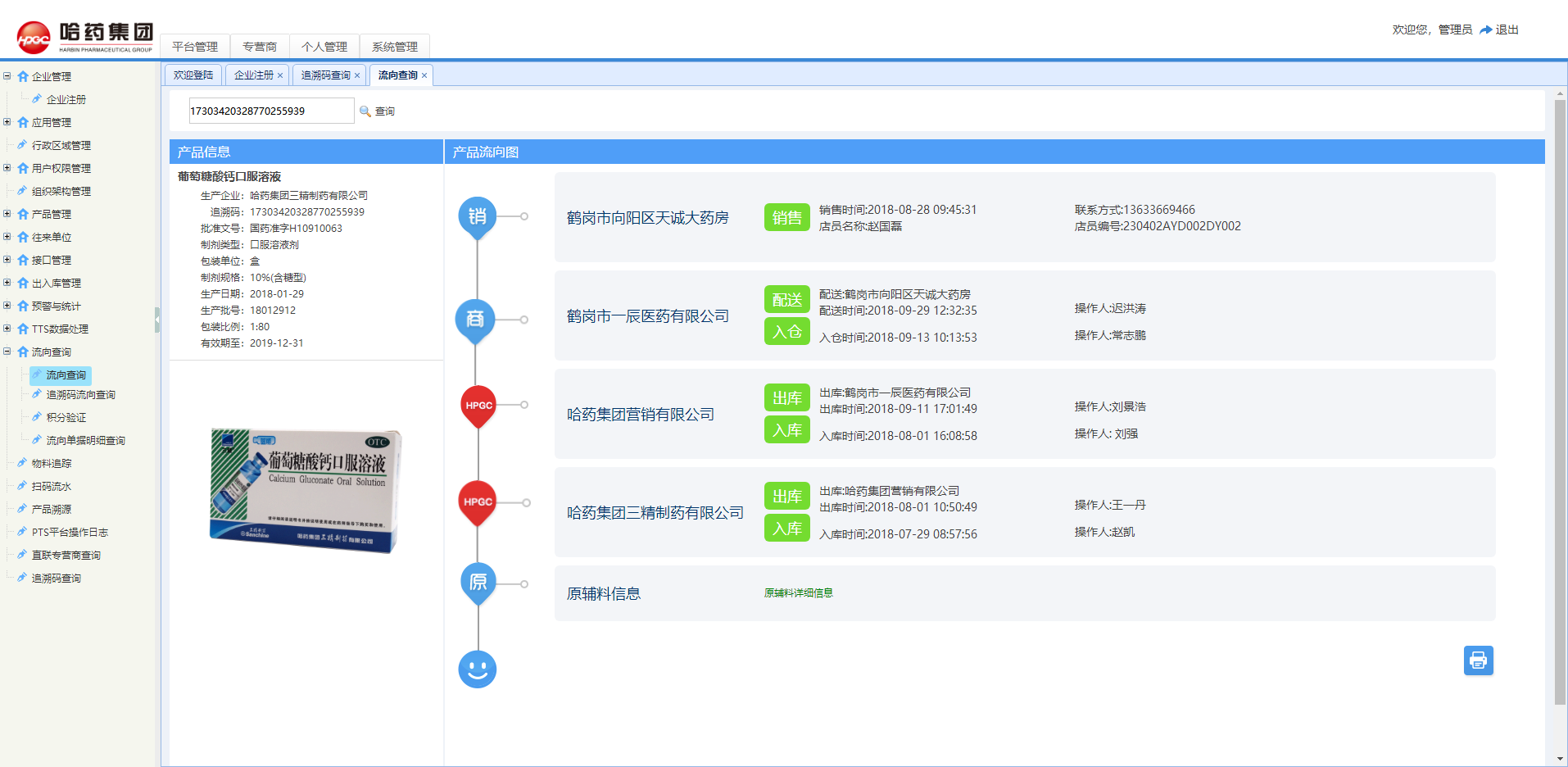
Task: Click the magnifier 查询 search button
Action: [x=377, y=111]
